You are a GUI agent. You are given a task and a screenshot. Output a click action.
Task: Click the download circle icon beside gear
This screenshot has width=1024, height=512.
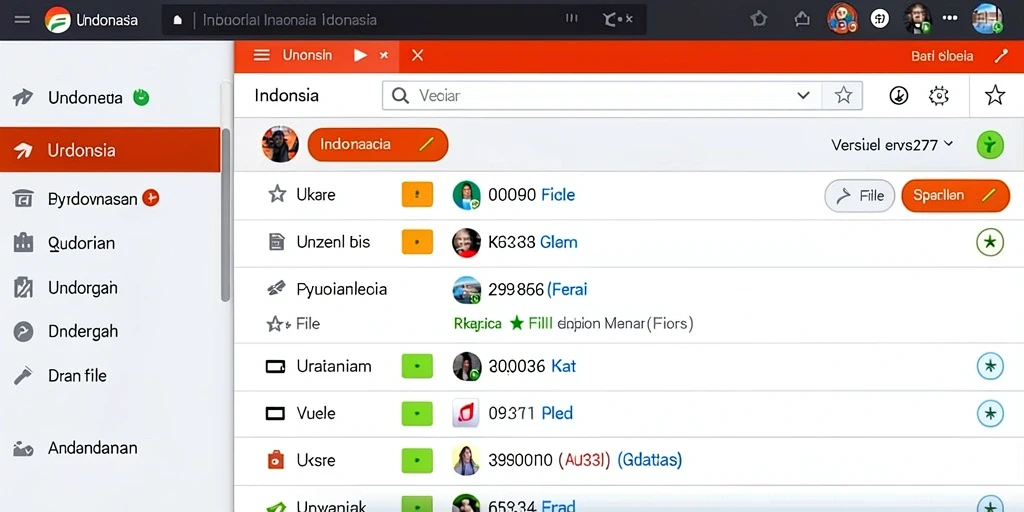pyautogui.click(x=899, y=96)
